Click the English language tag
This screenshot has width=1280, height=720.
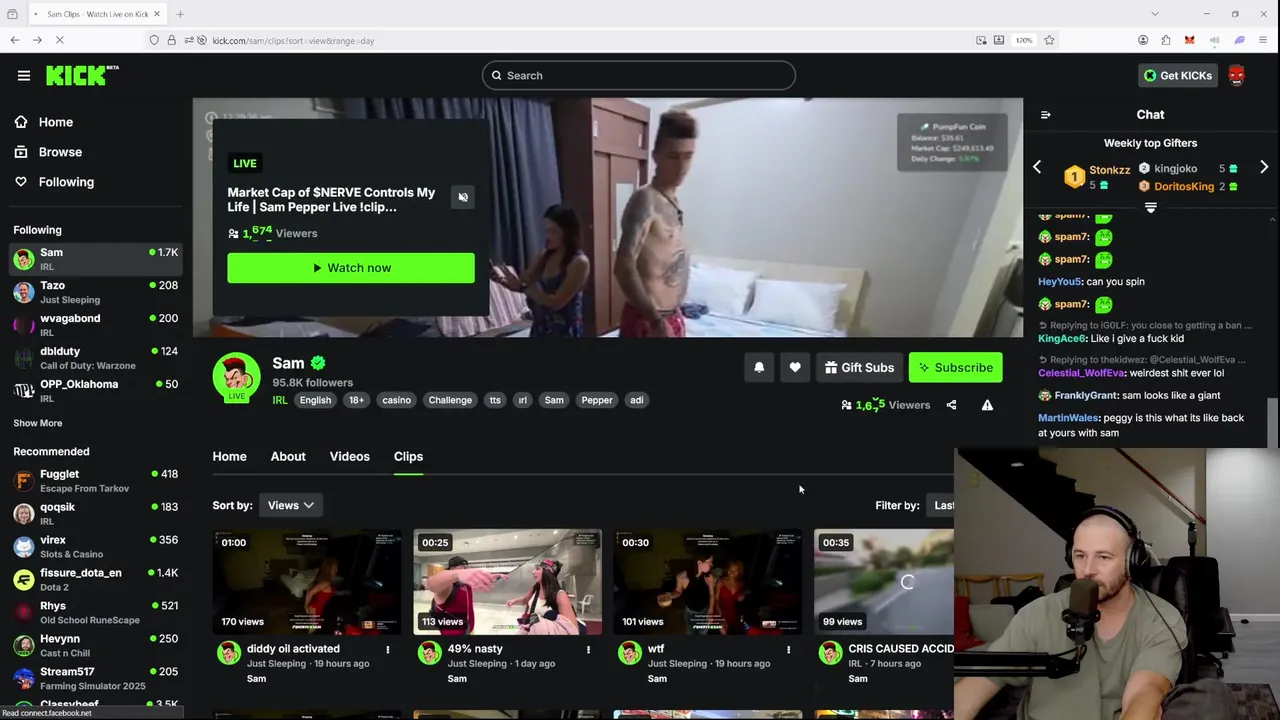pos(315,400)
